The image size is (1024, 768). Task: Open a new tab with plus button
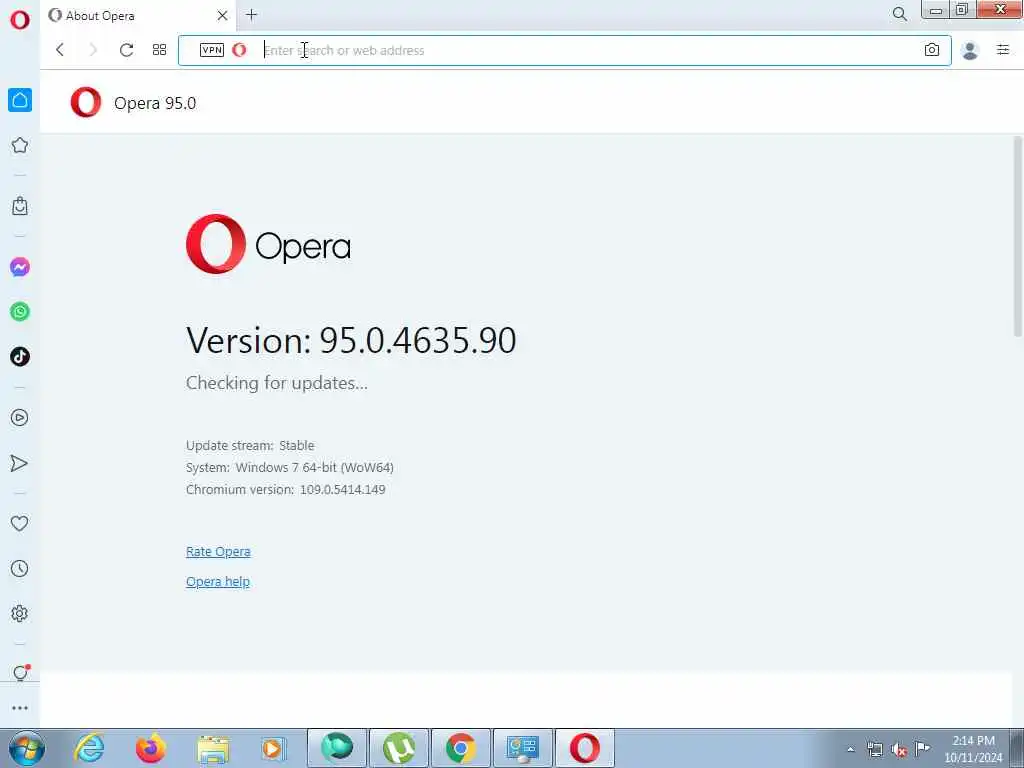(x=251, y=14)
